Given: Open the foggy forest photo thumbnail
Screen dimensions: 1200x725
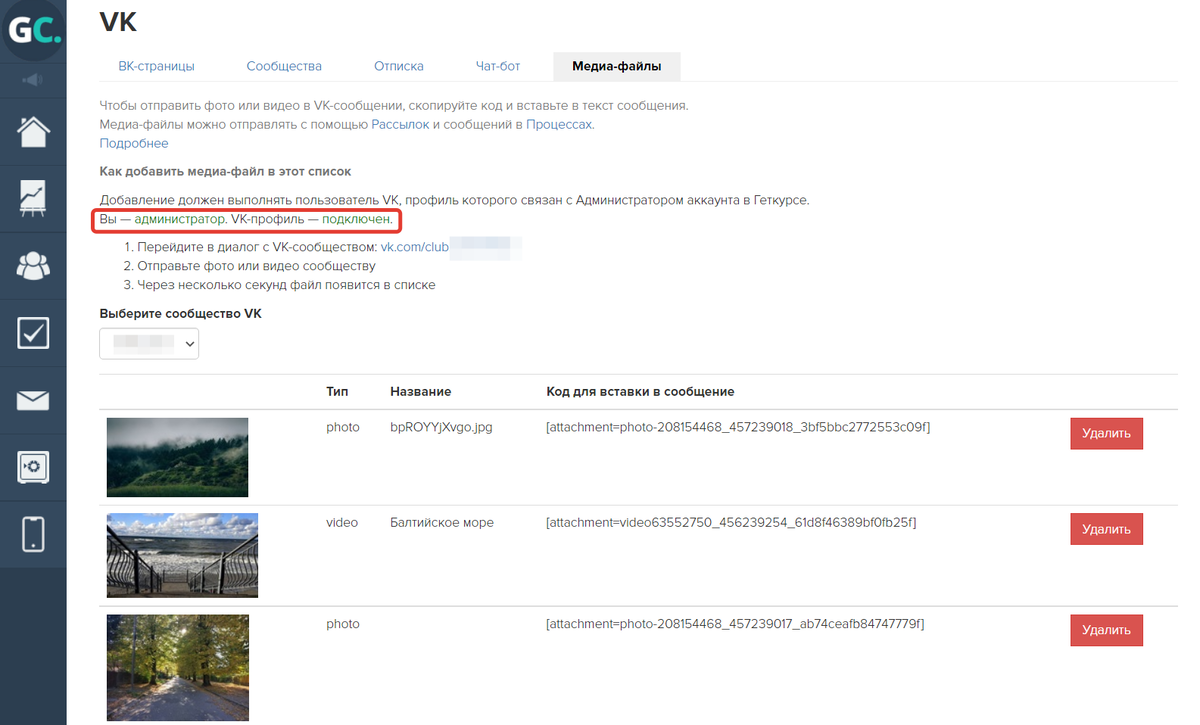Looking at the screenshot, I should coord(177,457).
